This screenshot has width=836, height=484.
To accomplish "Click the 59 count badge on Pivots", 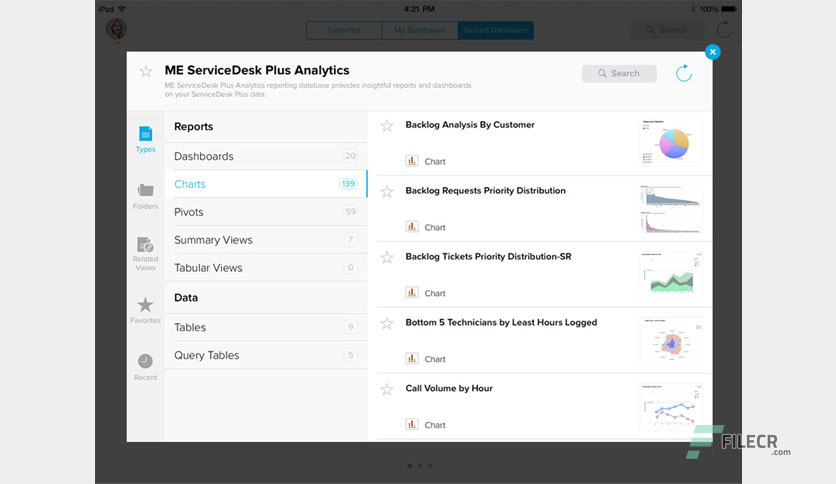I will [350, 212].
